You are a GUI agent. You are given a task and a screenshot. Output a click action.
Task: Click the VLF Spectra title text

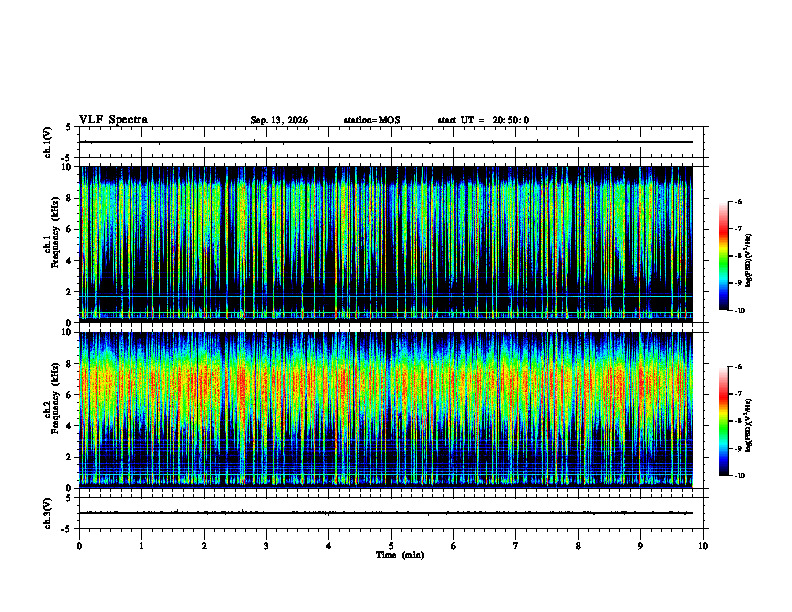113,120
